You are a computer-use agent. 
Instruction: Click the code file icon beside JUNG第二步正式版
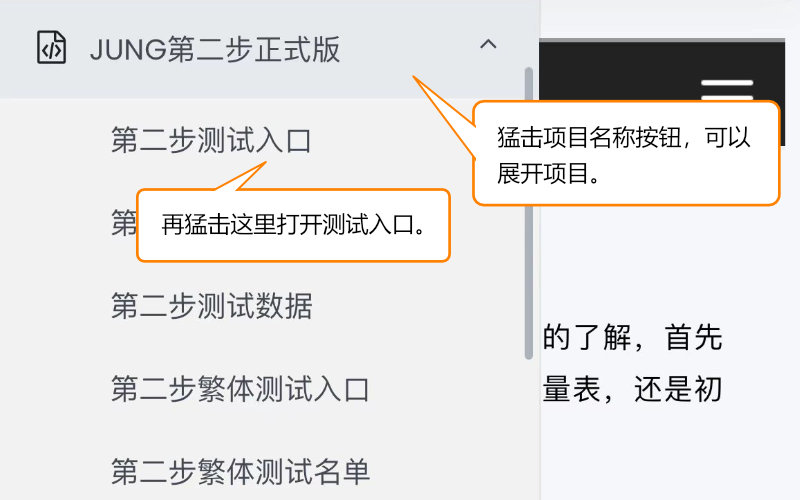(52, 48)
